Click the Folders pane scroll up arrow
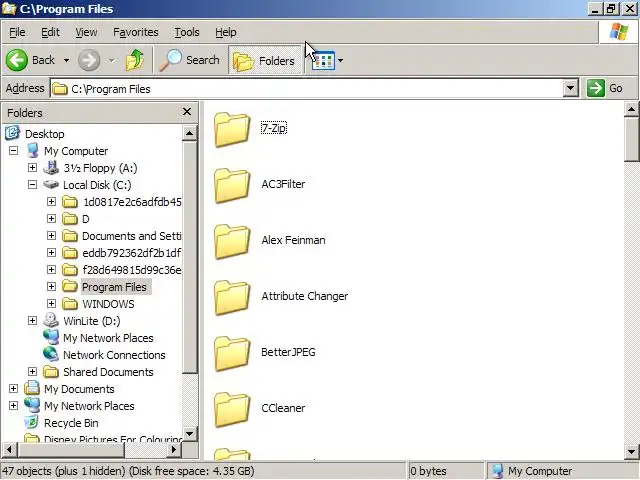This screenshot has height=480, width=640. coord(189,133)
